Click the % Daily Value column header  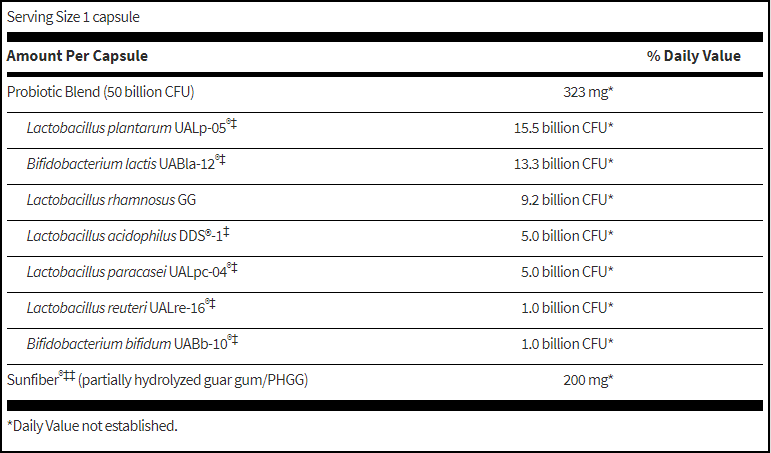tap(693, 56)
